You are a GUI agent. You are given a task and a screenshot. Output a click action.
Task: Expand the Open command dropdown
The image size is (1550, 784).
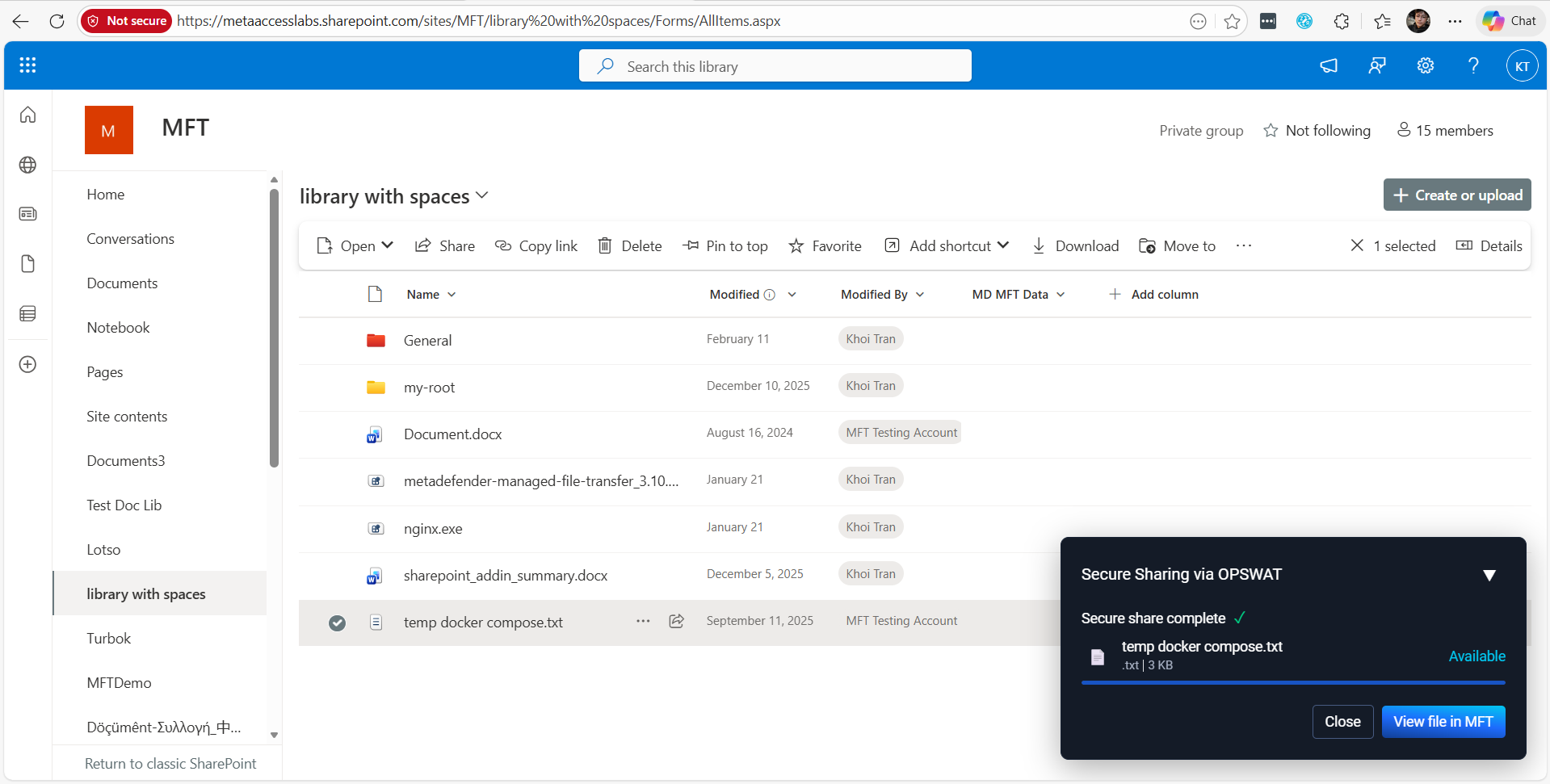click(388, 245)
